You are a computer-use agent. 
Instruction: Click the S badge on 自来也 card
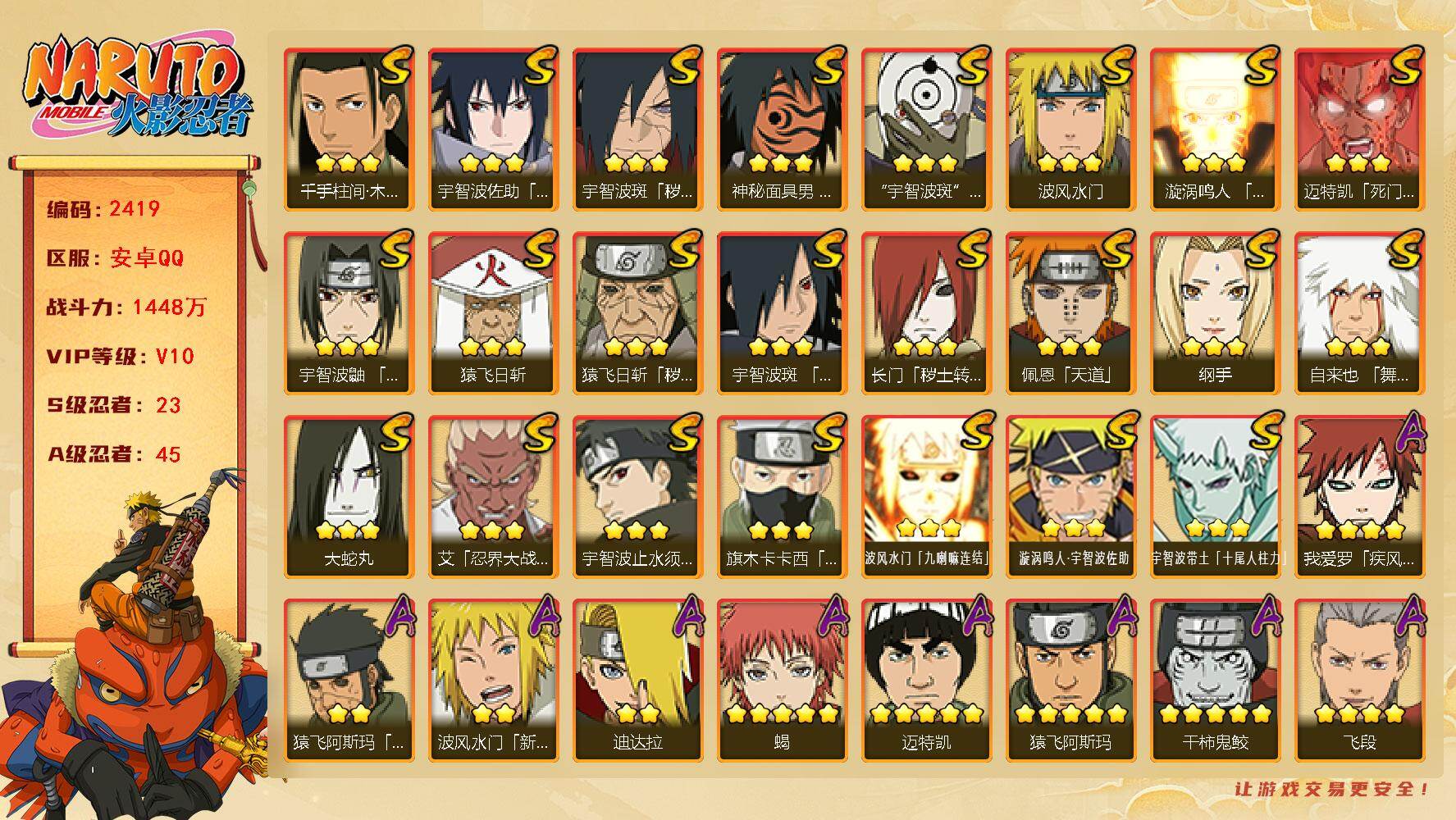pos(1406,250)
